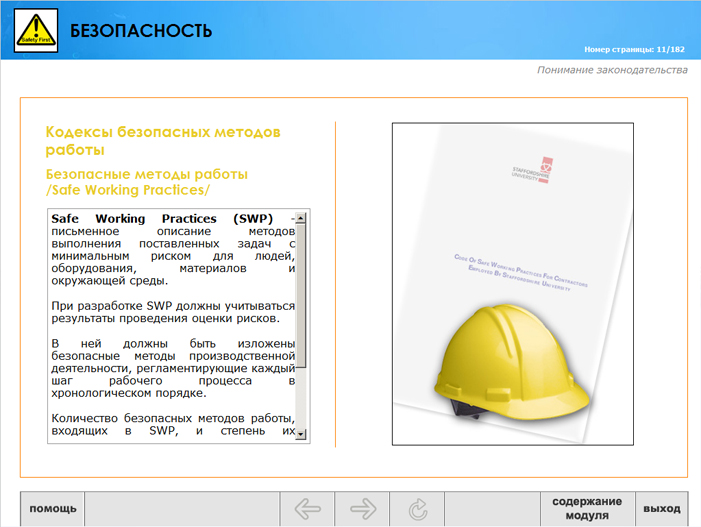Viewport: 701px width, 527px height.
Task: Click the text box scroll down arrow
Action: pos(301,434)
